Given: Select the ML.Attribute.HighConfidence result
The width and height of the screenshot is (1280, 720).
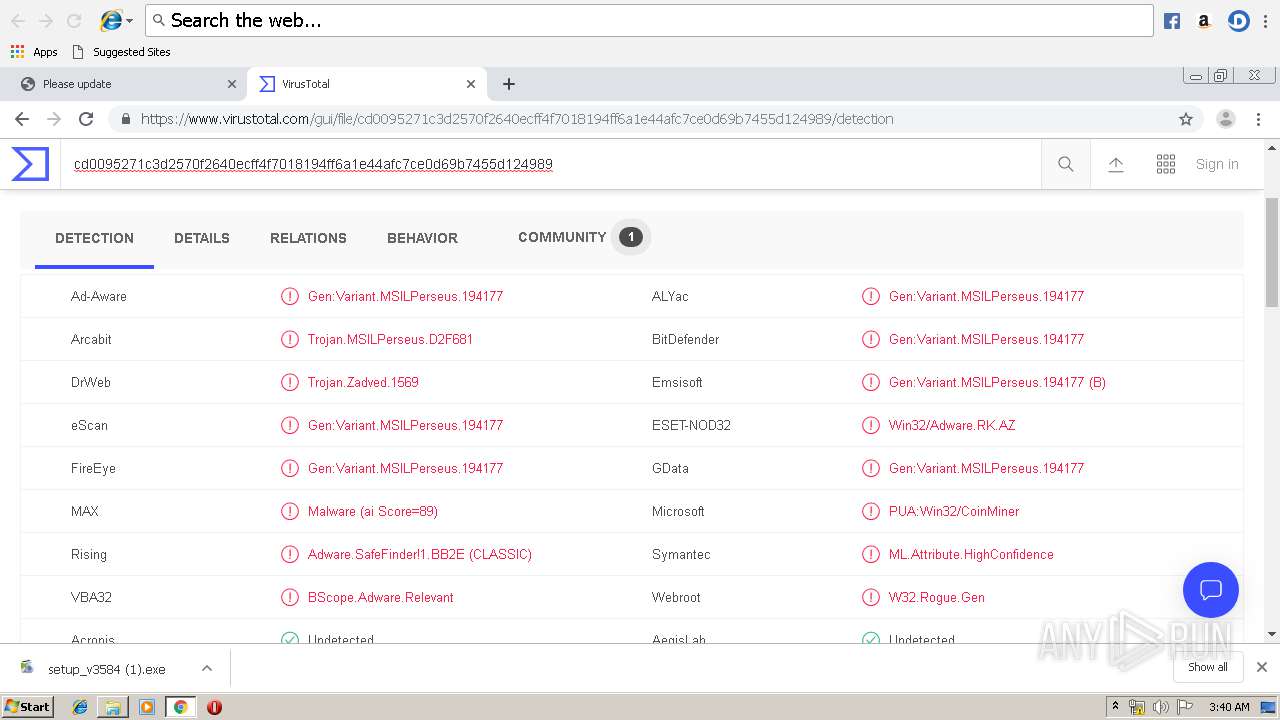Looking at the screenshot, I should pos(971,554).
